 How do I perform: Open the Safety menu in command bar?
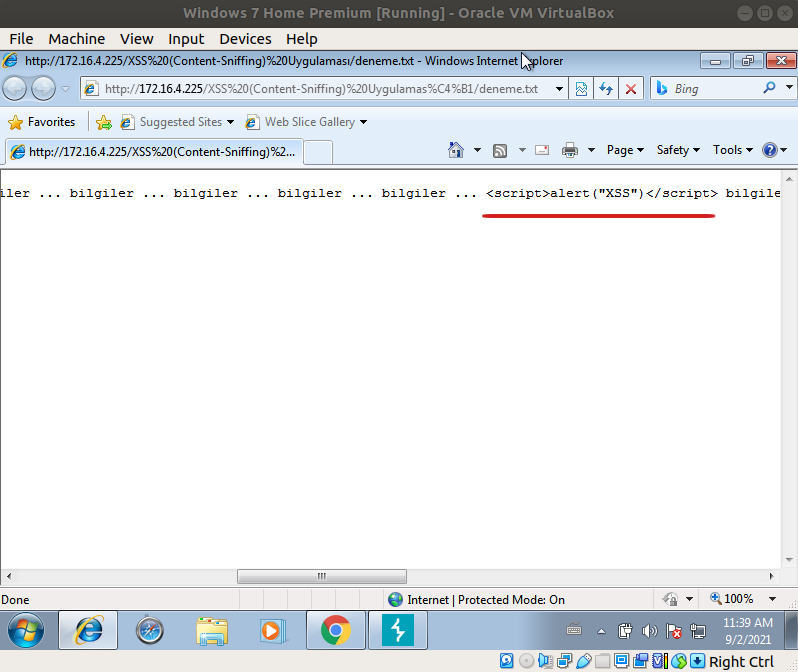[678, 150]
